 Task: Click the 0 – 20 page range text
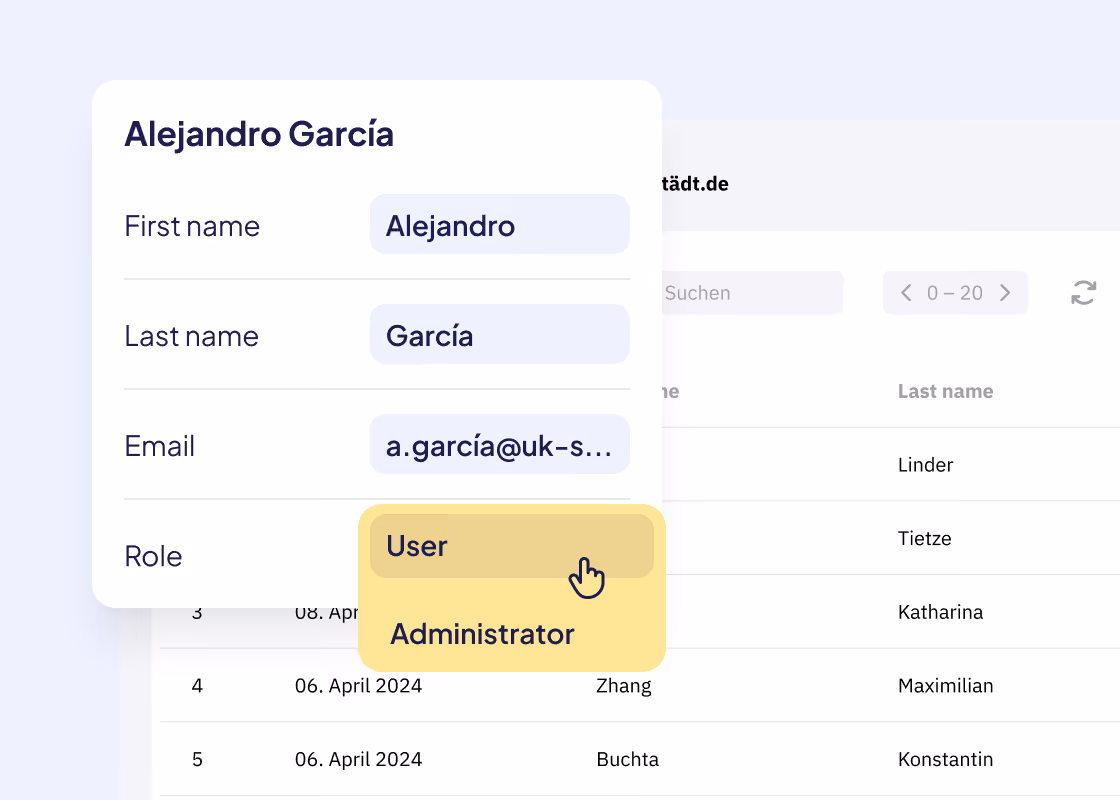pyautogui.click(x=955, y=293)
